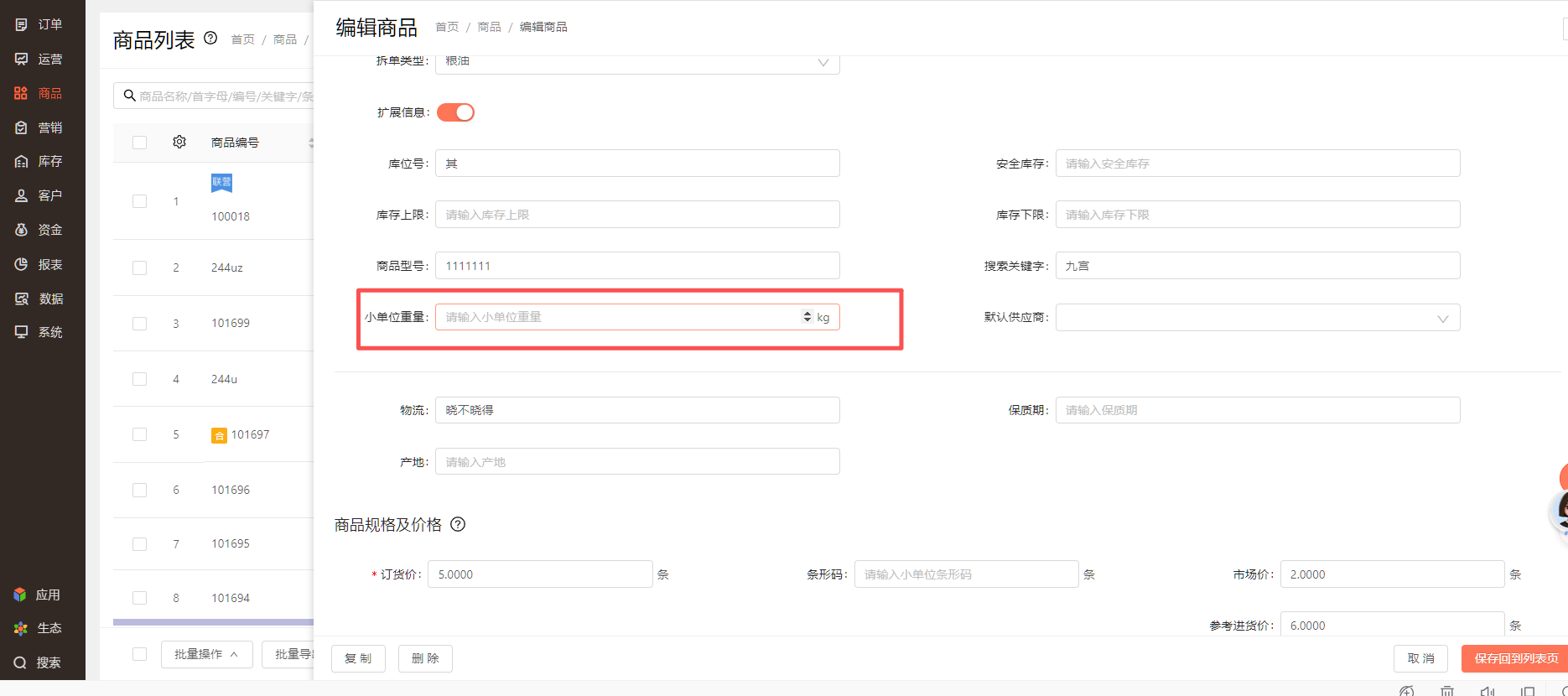Click the 小单位重量 stepper arrows
The height and width of the screenshot is (696, 1568).
[x=807, y=317]
